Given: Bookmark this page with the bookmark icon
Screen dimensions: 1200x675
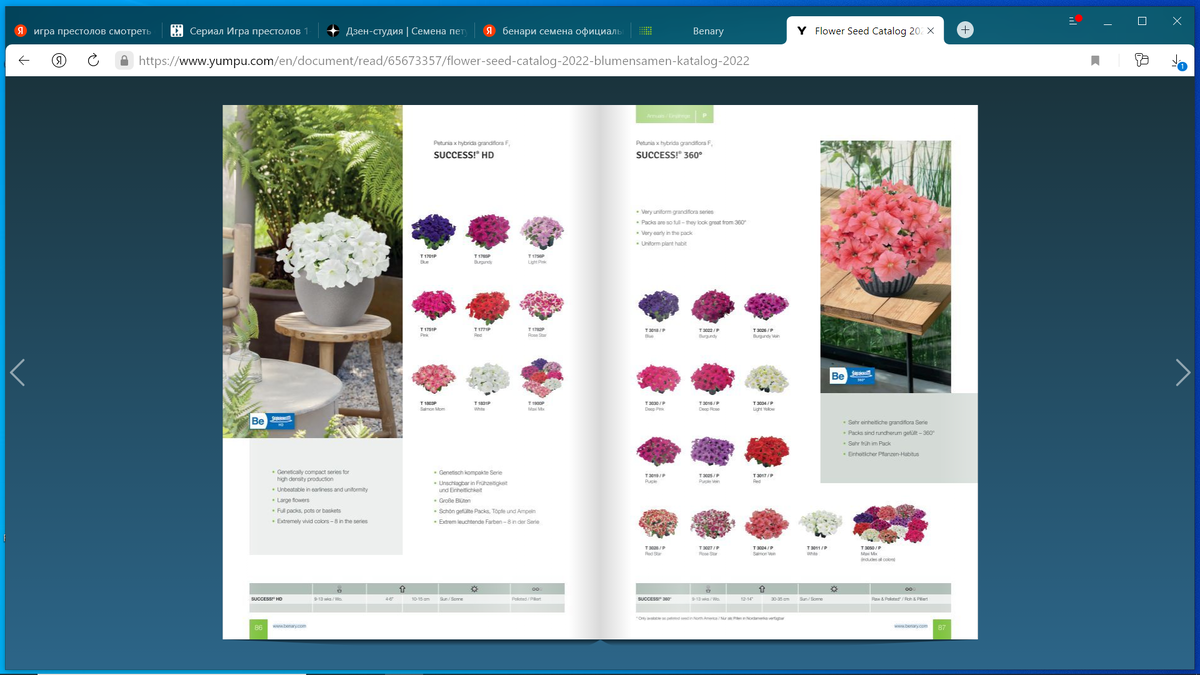Looking at the screenshot, I should tap(1095, 60).
